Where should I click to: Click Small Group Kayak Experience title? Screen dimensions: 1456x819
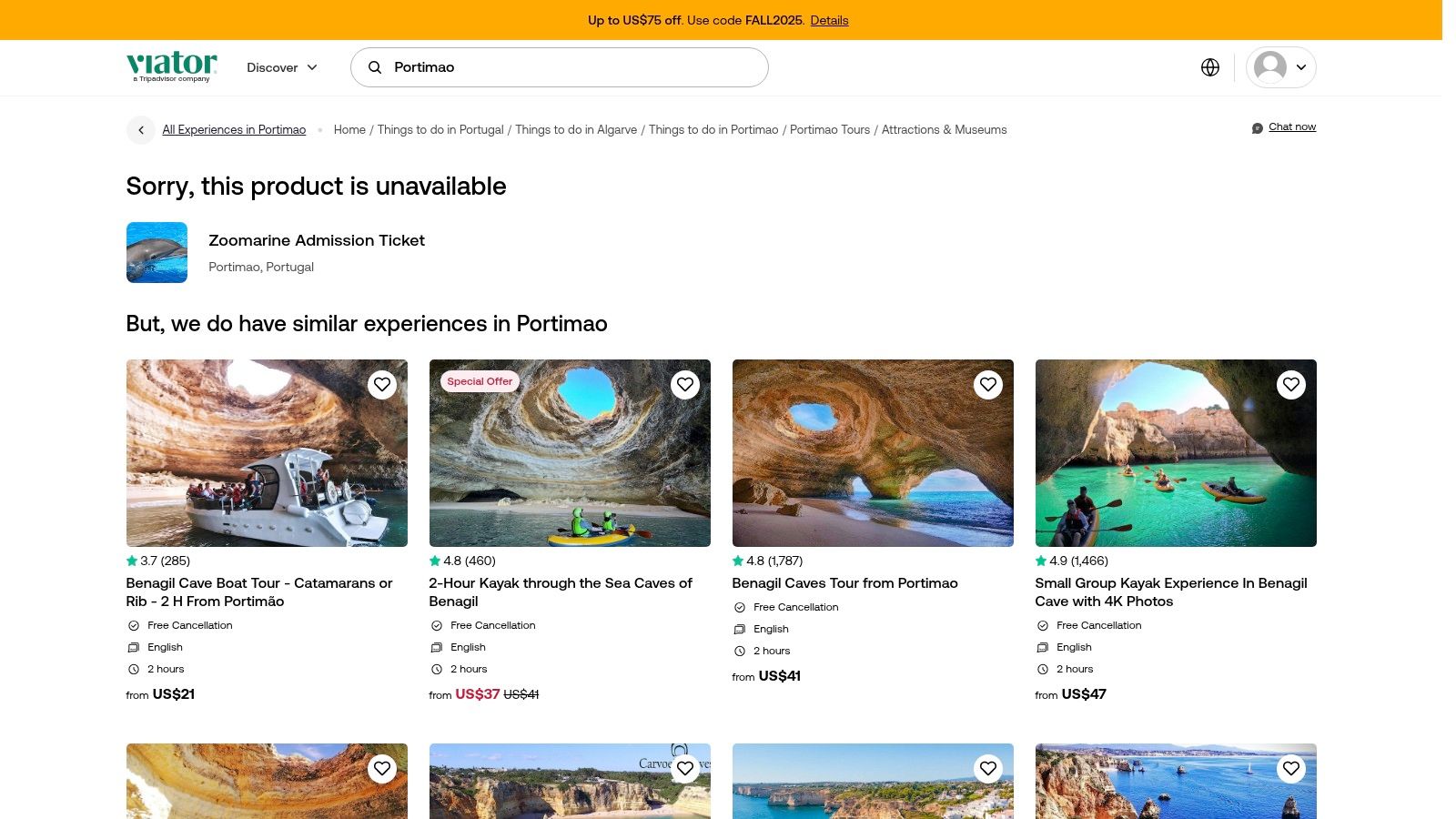[1171, 592]
